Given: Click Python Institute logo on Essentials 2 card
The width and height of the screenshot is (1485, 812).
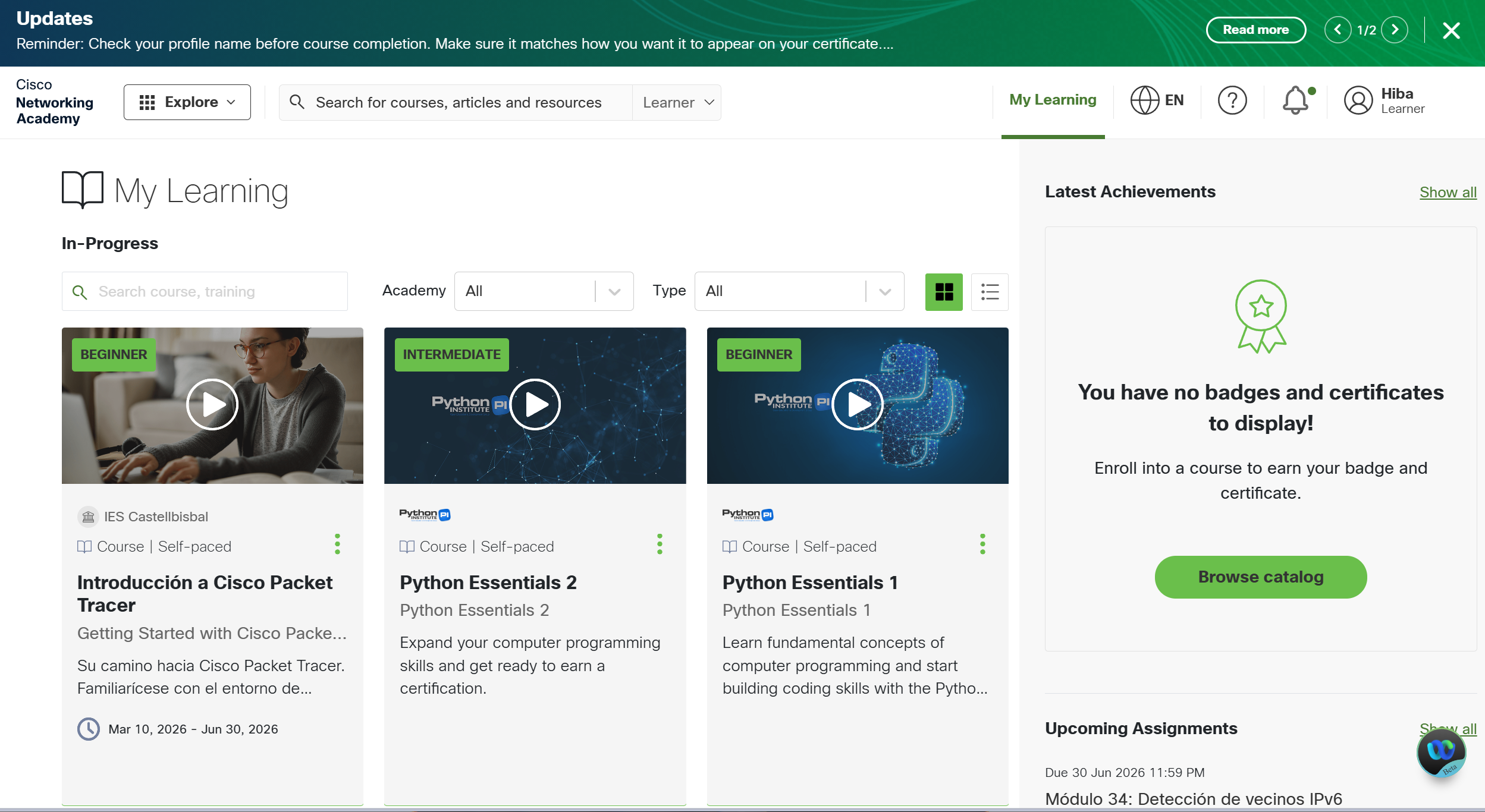Looking at the screenshot, I should [x=425, y=515].
